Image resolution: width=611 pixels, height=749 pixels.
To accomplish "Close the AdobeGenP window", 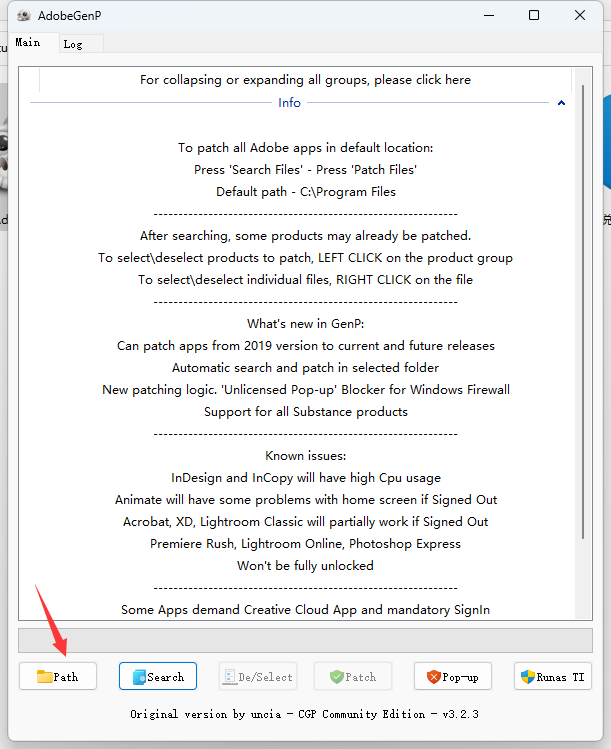I will pyautogui.click(x=580, y=15).
